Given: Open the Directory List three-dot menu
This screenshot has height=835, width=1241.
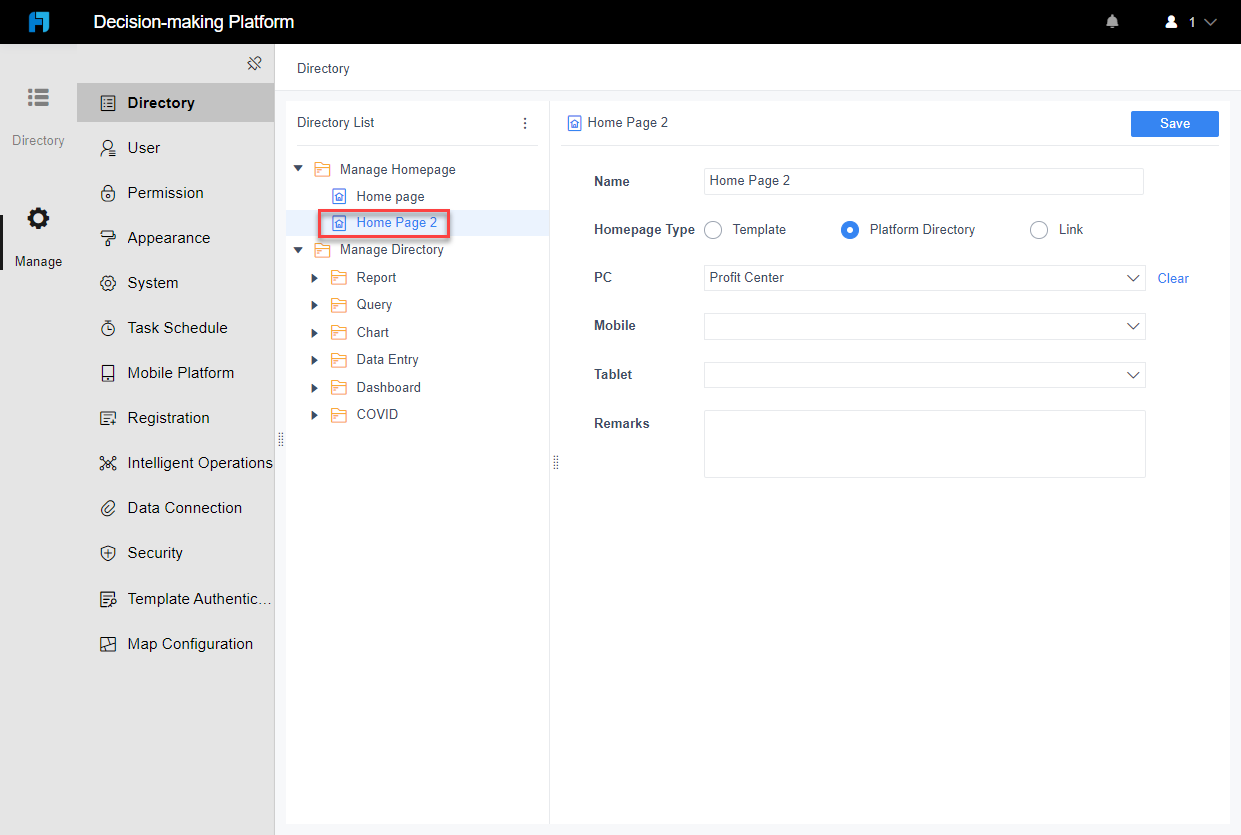Looking at the screenshot, I should tap(525, 122).
